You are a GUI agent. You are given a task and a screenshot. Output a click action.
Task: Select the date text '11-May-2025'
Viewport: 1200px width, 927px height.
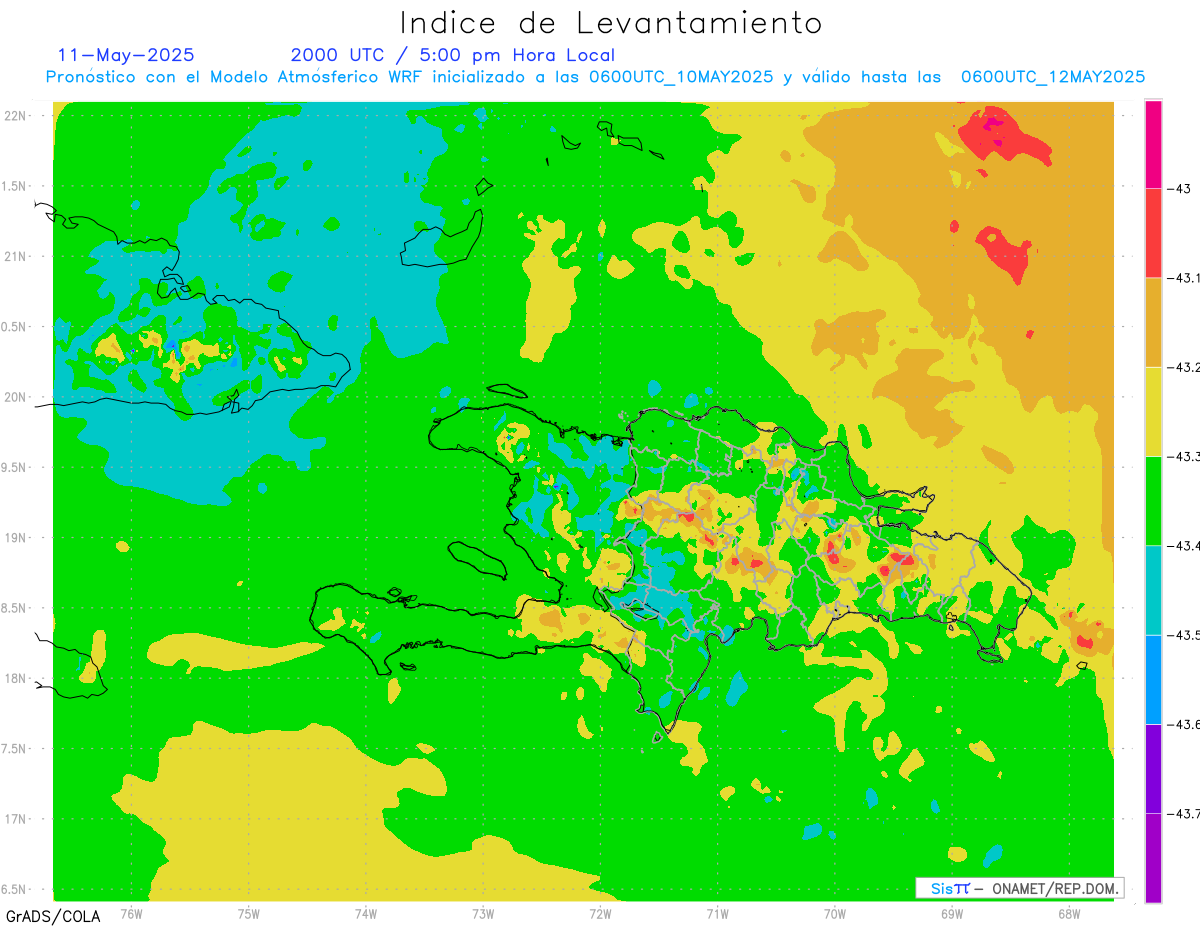pos(126,55)
